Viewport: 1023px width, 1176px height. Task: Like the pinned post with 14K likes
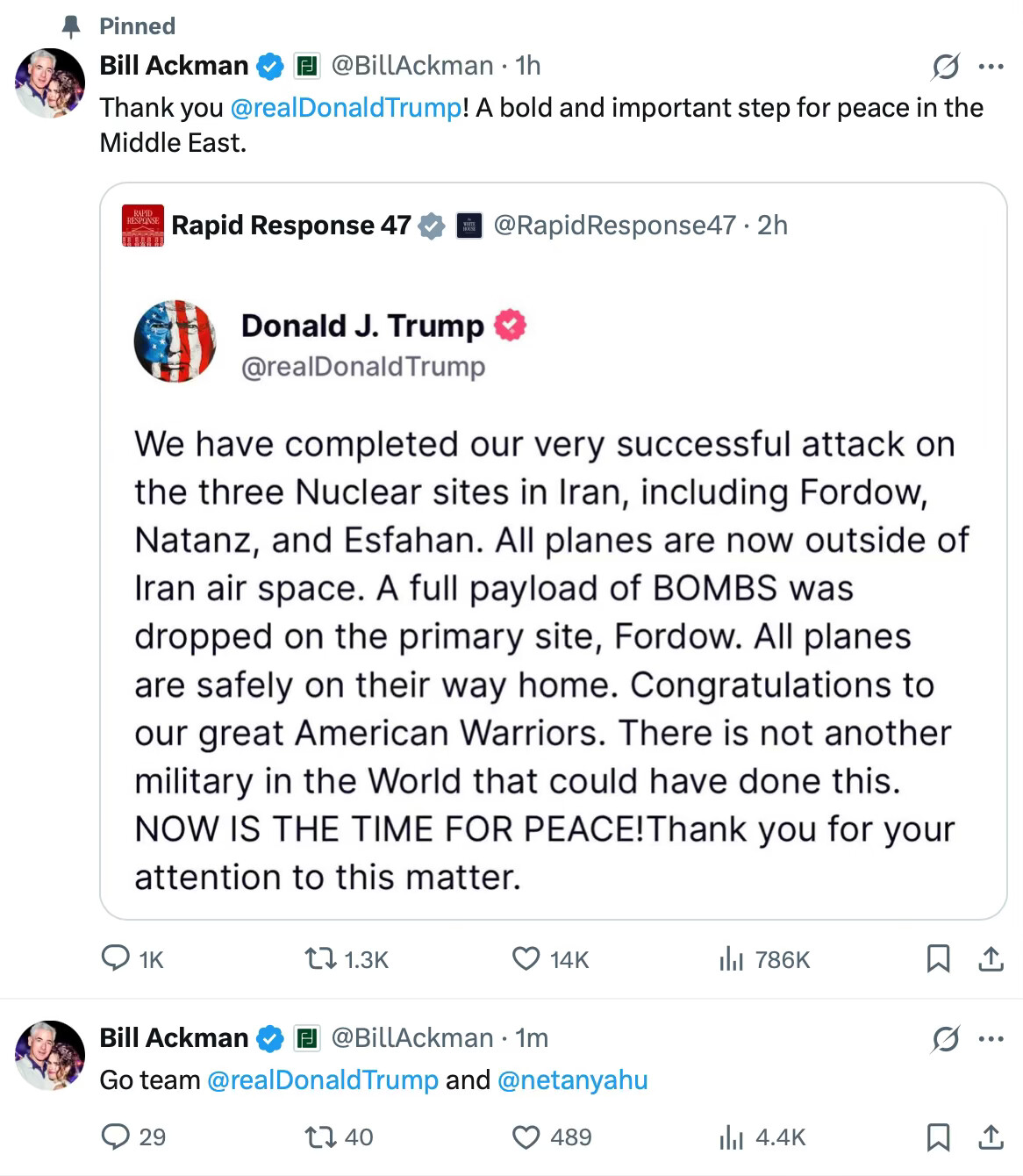526,958
